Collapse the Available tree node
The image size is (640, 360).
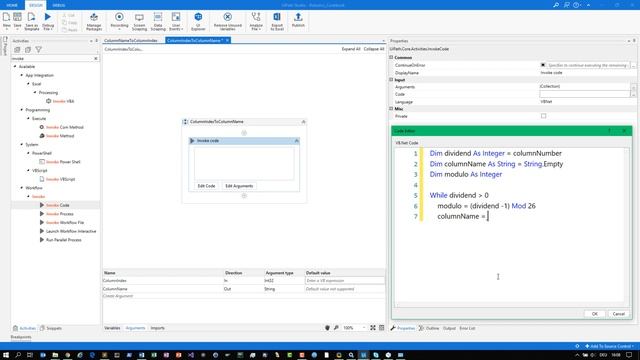(15, 67)
